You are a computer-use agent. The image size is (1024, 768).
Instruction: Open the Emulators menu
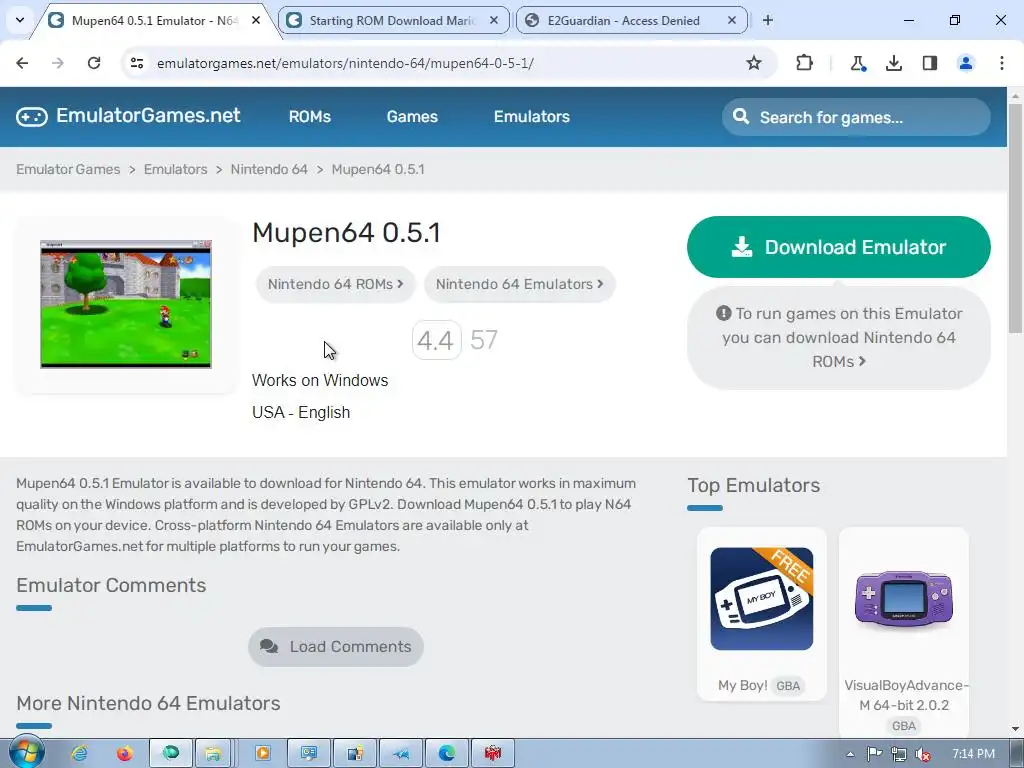[x=532, y=116]
